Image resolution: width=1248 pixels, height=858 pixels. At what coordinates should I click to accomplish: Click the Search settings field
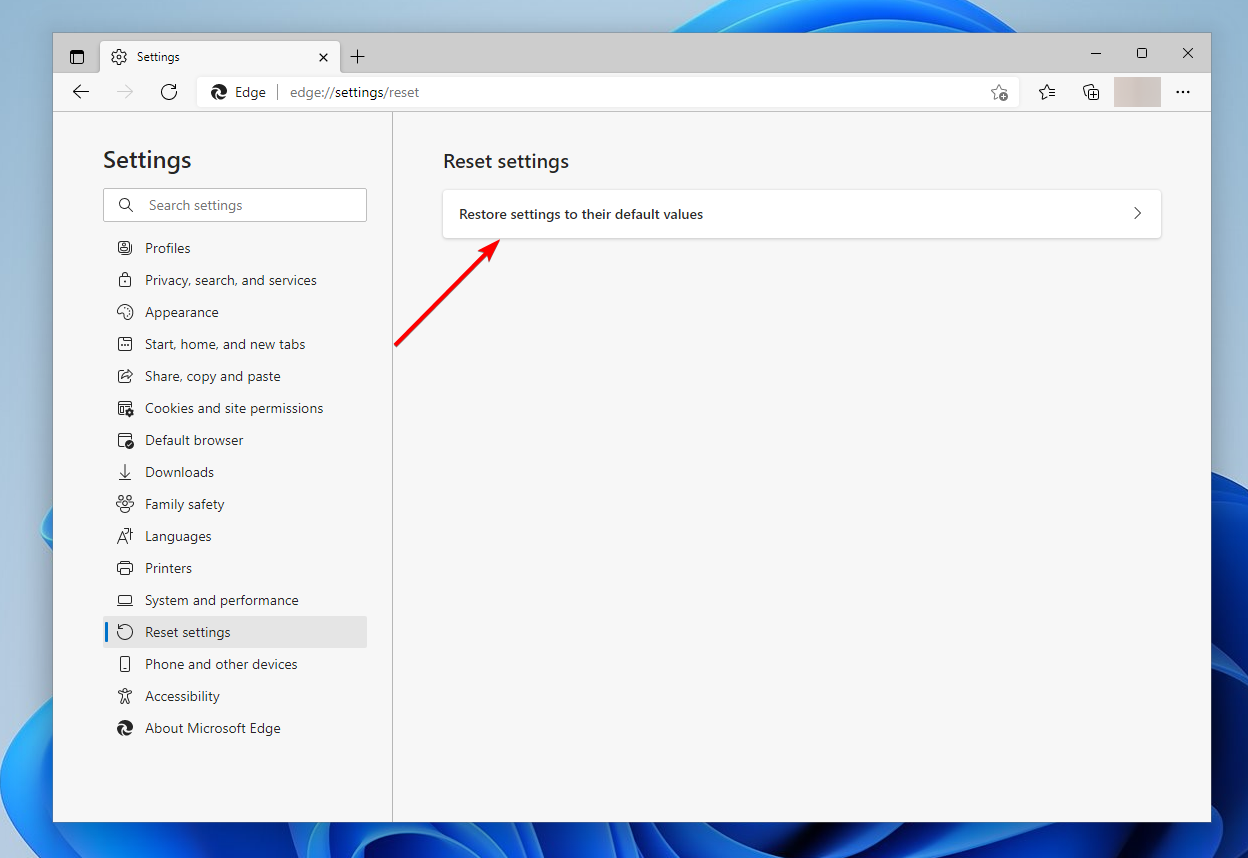(x=235, y=205)
